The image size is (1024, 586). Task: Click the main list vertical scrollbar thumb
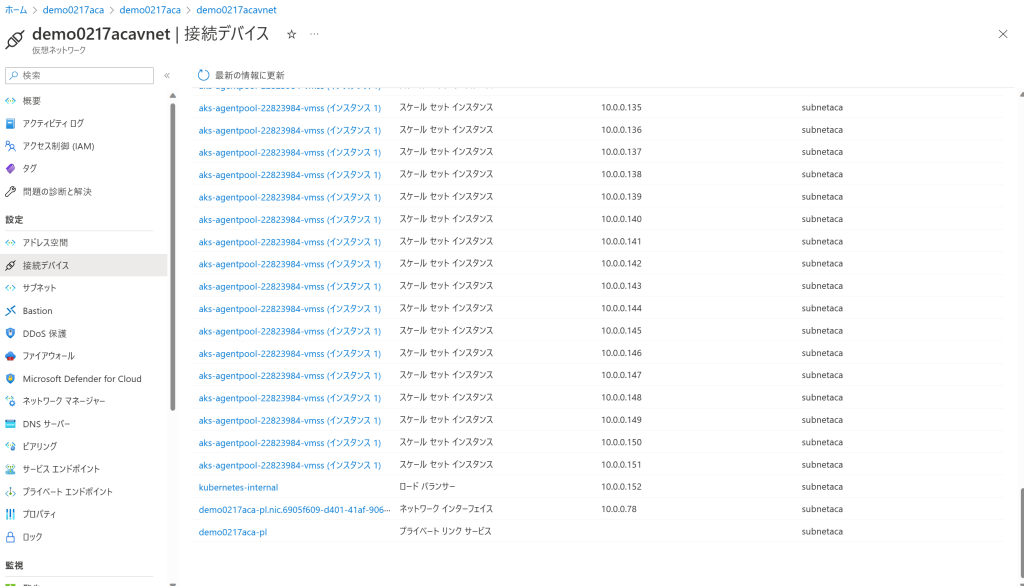pos(1022,534)
